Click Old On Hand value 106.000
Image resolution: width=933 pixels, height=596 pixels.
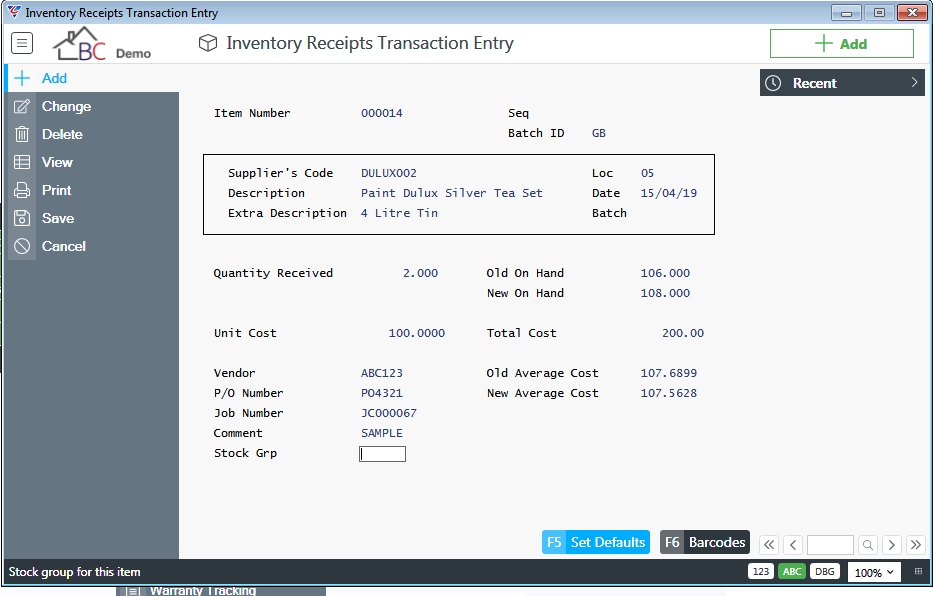(665, 273)
